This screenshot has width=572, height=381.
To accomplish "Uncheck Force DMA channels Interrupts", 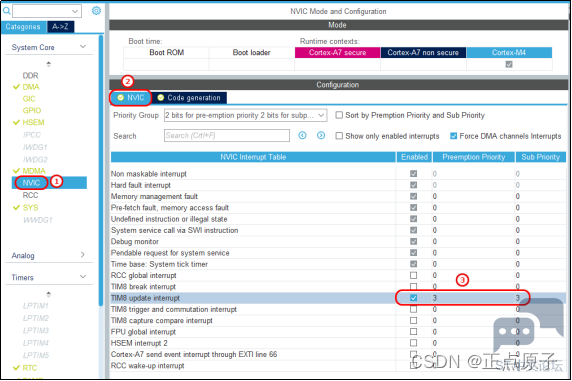I will 453,136.
